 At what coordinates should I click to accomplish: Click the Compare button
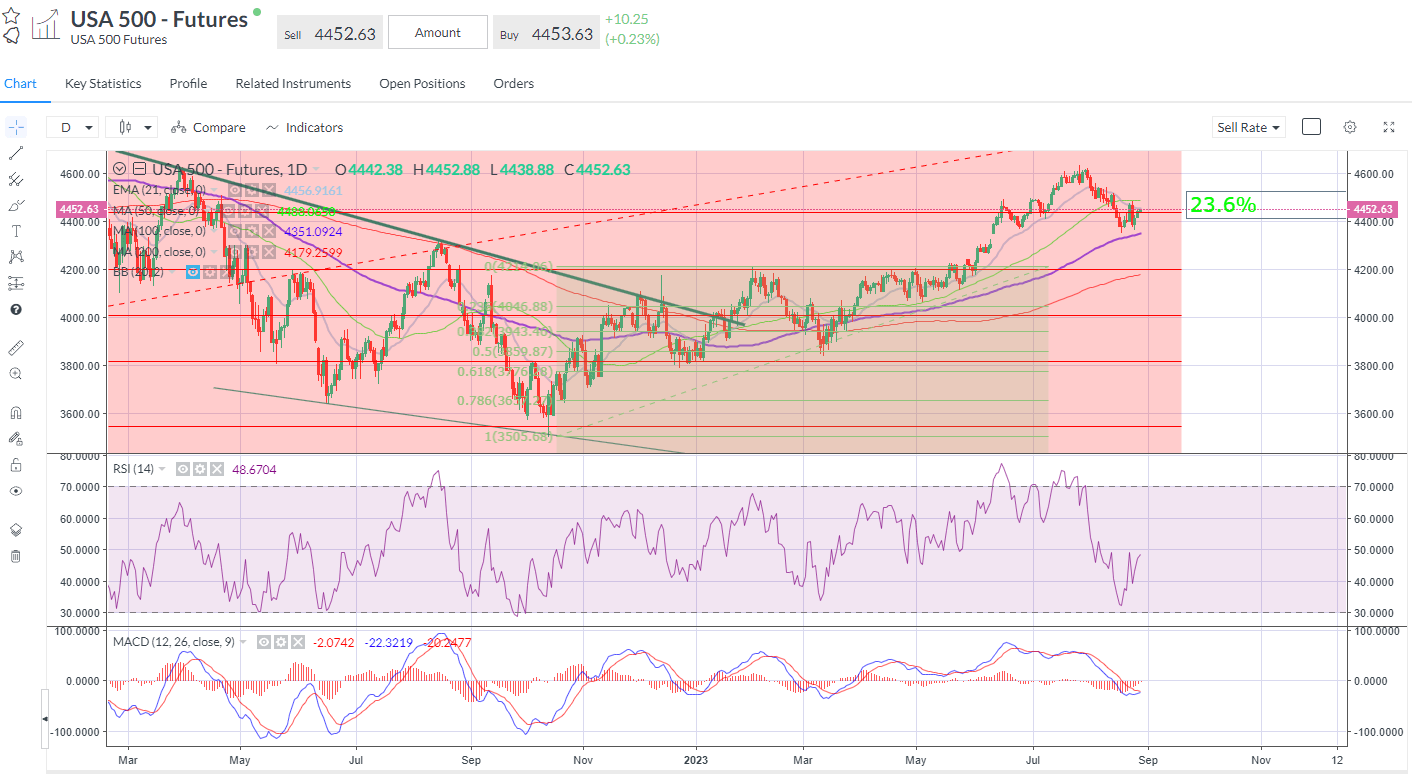click(208, 127)
